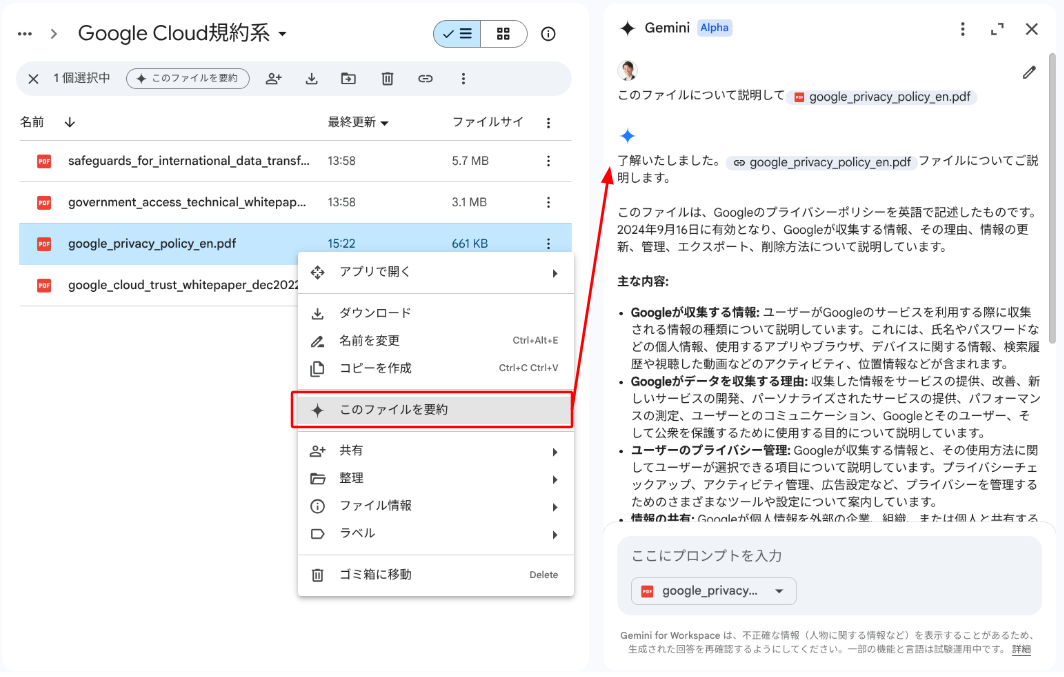
Task: Open the column header more options icon
Action: coord(548,123)
